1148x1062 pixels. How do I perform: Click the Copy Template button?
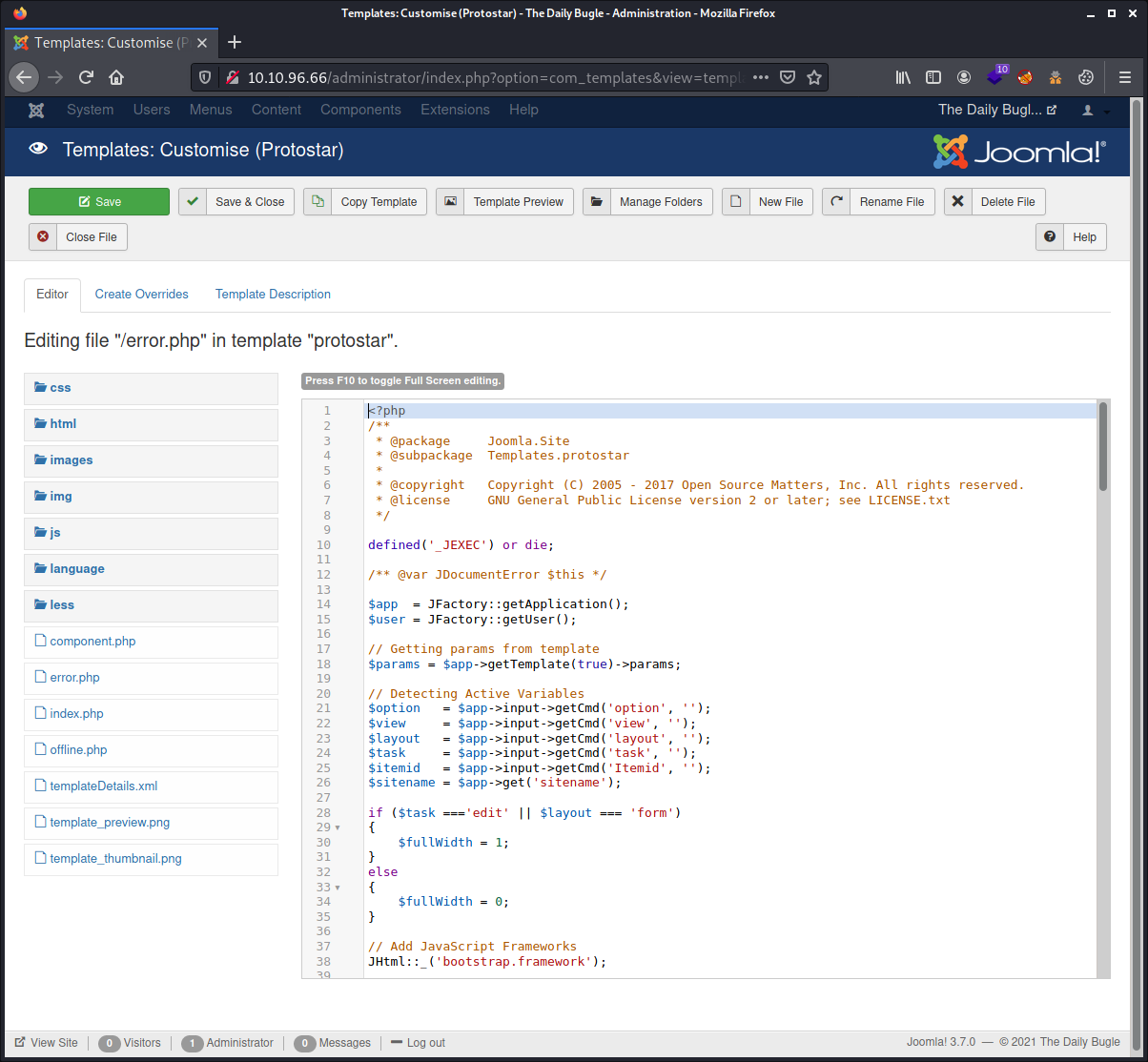click(365, 201)
